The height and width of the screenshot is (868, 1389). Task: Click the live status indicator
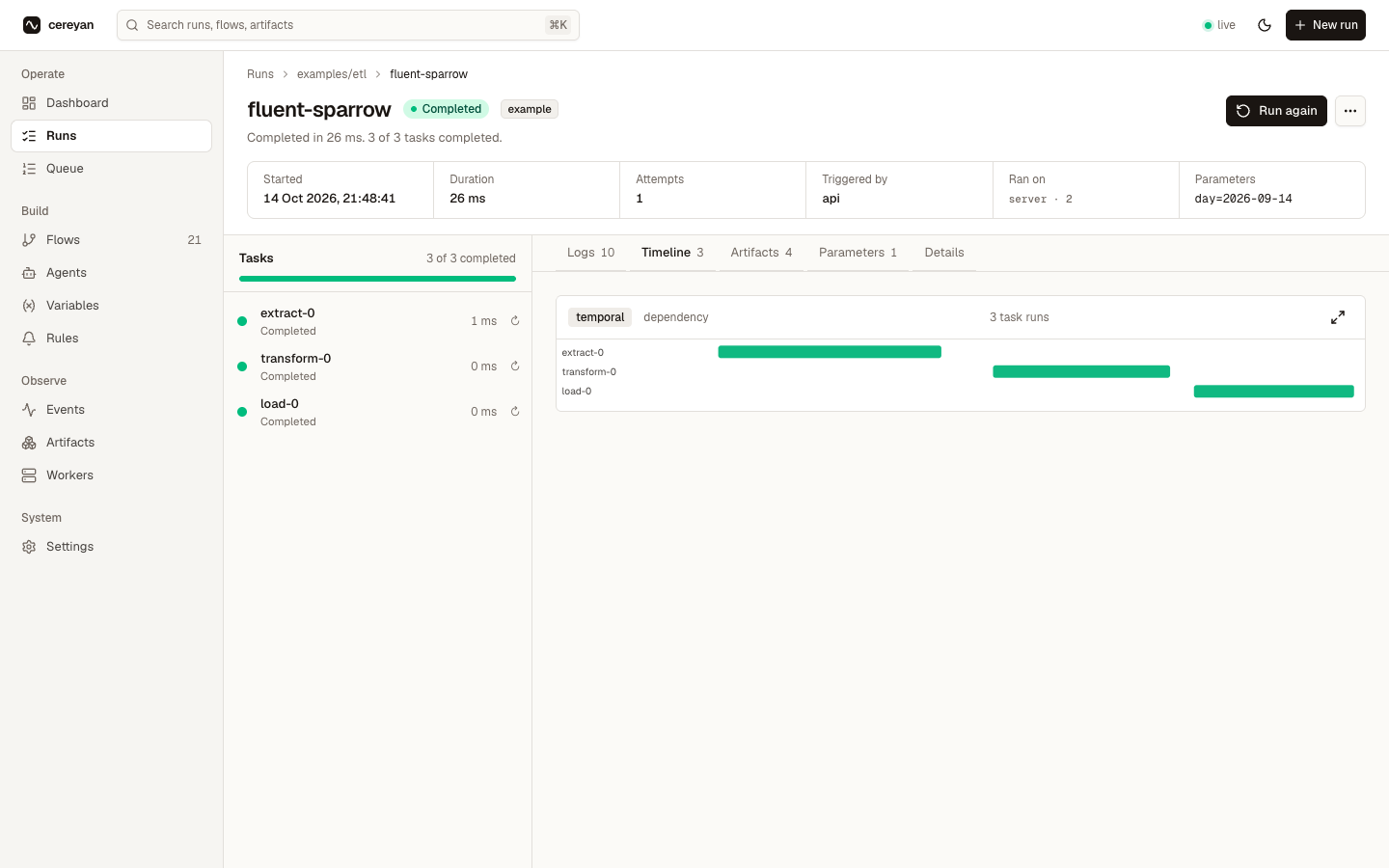(1219, 25)
